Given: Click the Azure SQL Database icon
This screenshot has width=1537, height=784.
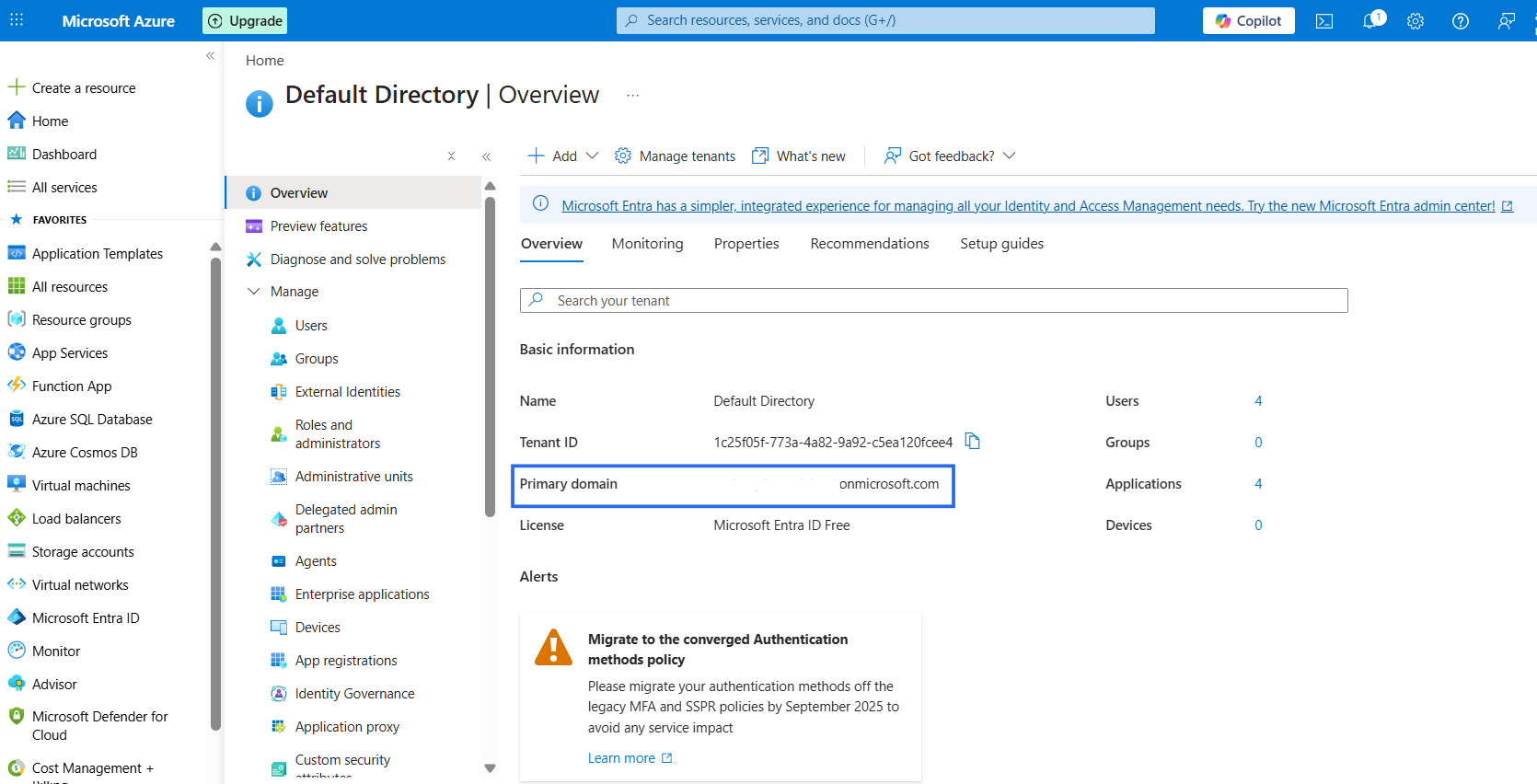Looking at the screenshot, I should (17, 419).
